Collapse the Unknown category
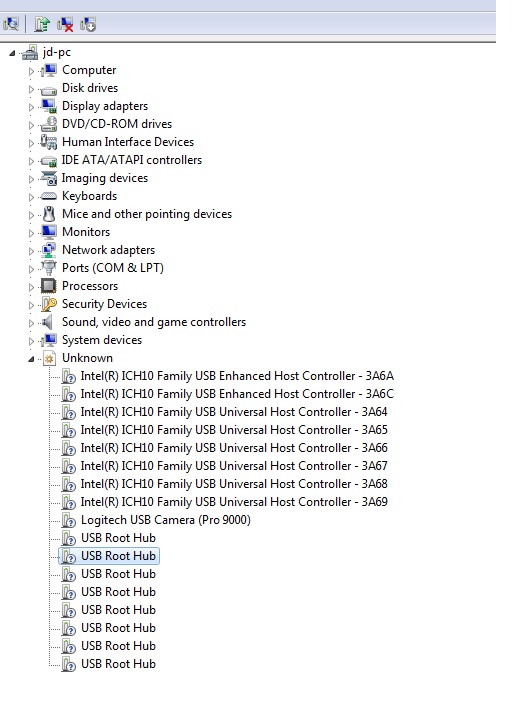530x727 pixels. 31,359
